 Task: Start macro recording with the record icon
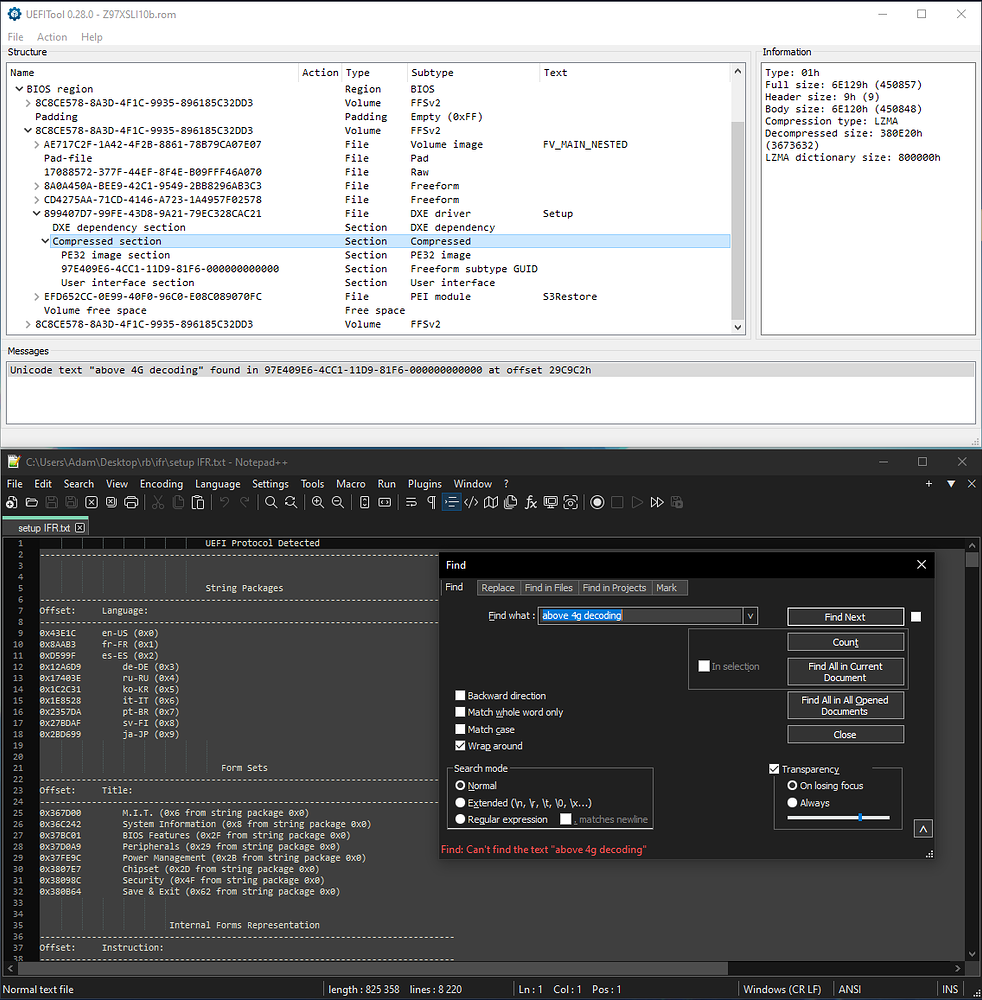pyautogui.click(x=597, y=503)
